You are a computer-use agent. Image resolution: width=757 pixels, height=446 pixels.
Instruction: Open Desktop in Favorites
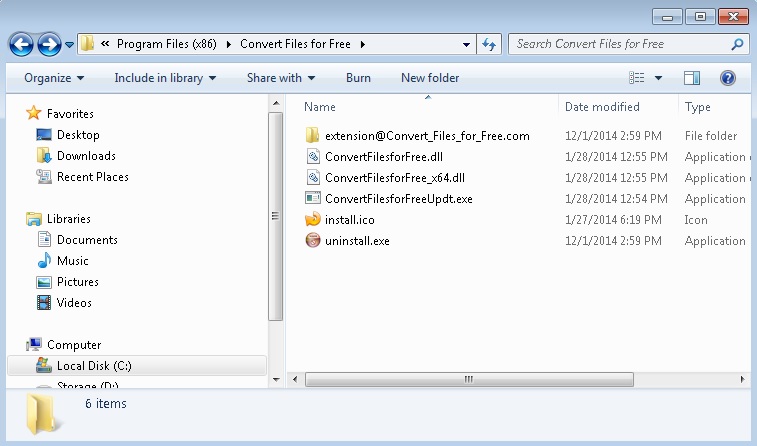[78, 135]
